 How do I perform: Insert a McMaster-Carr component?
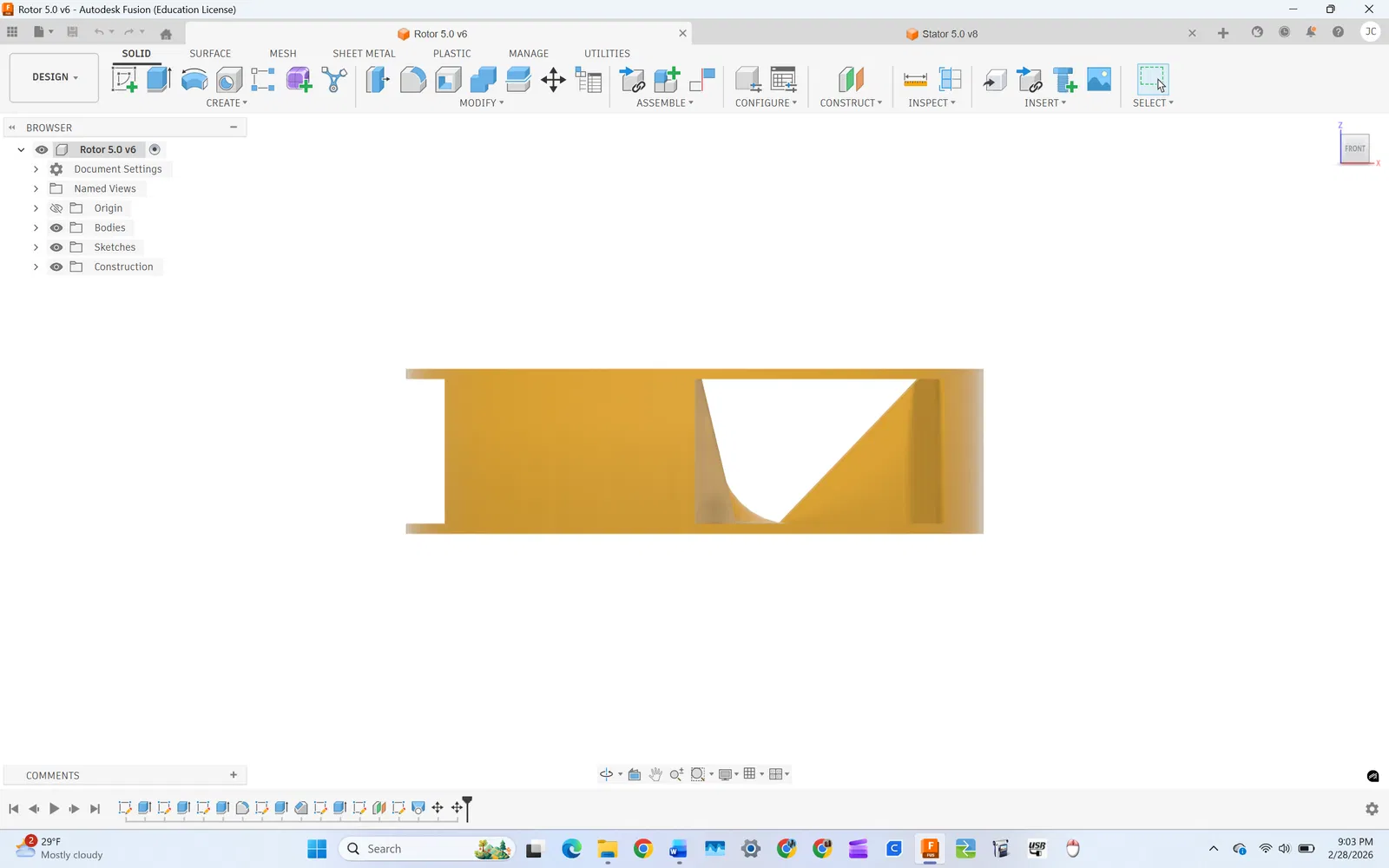click(1065, 80)
